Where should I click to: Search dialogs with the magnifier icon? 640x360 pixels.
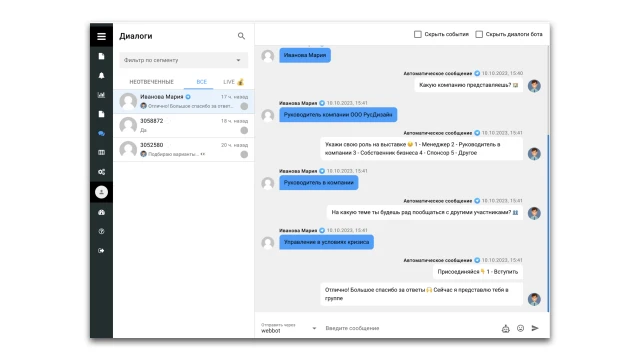point(241,36)
